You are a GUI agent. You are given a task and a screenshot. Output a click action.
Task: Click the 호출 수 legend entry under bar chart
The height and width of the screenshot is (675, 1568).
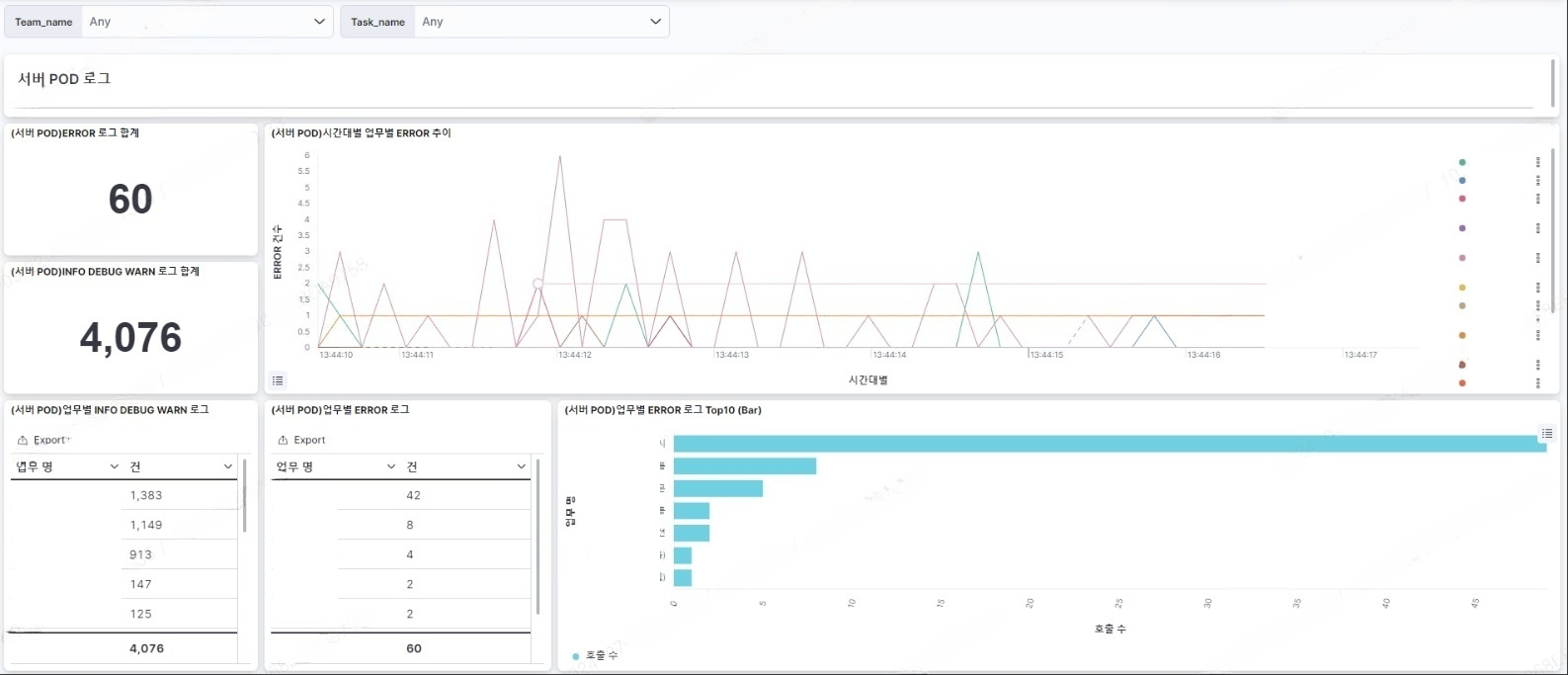pyautogui.click(x=595, y=655)
